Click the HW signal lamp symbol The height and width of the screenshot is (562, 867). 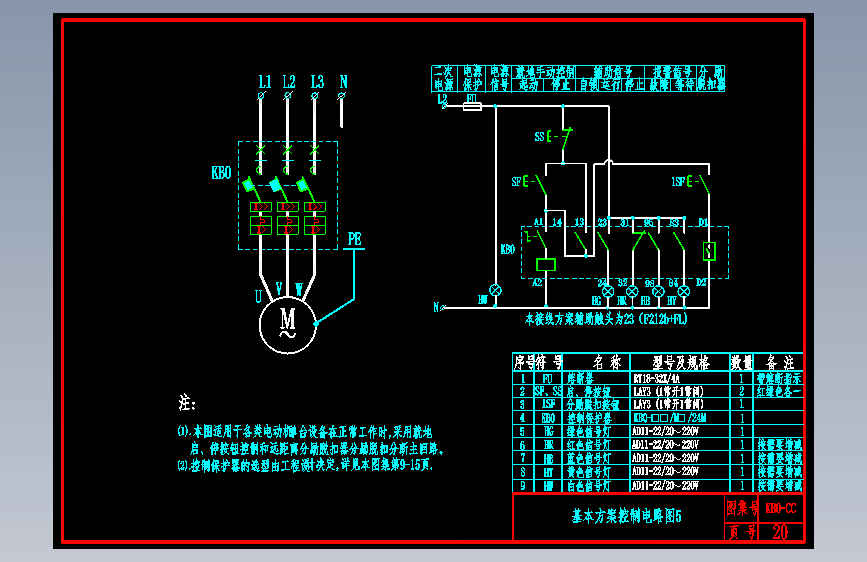coord(495,290)
